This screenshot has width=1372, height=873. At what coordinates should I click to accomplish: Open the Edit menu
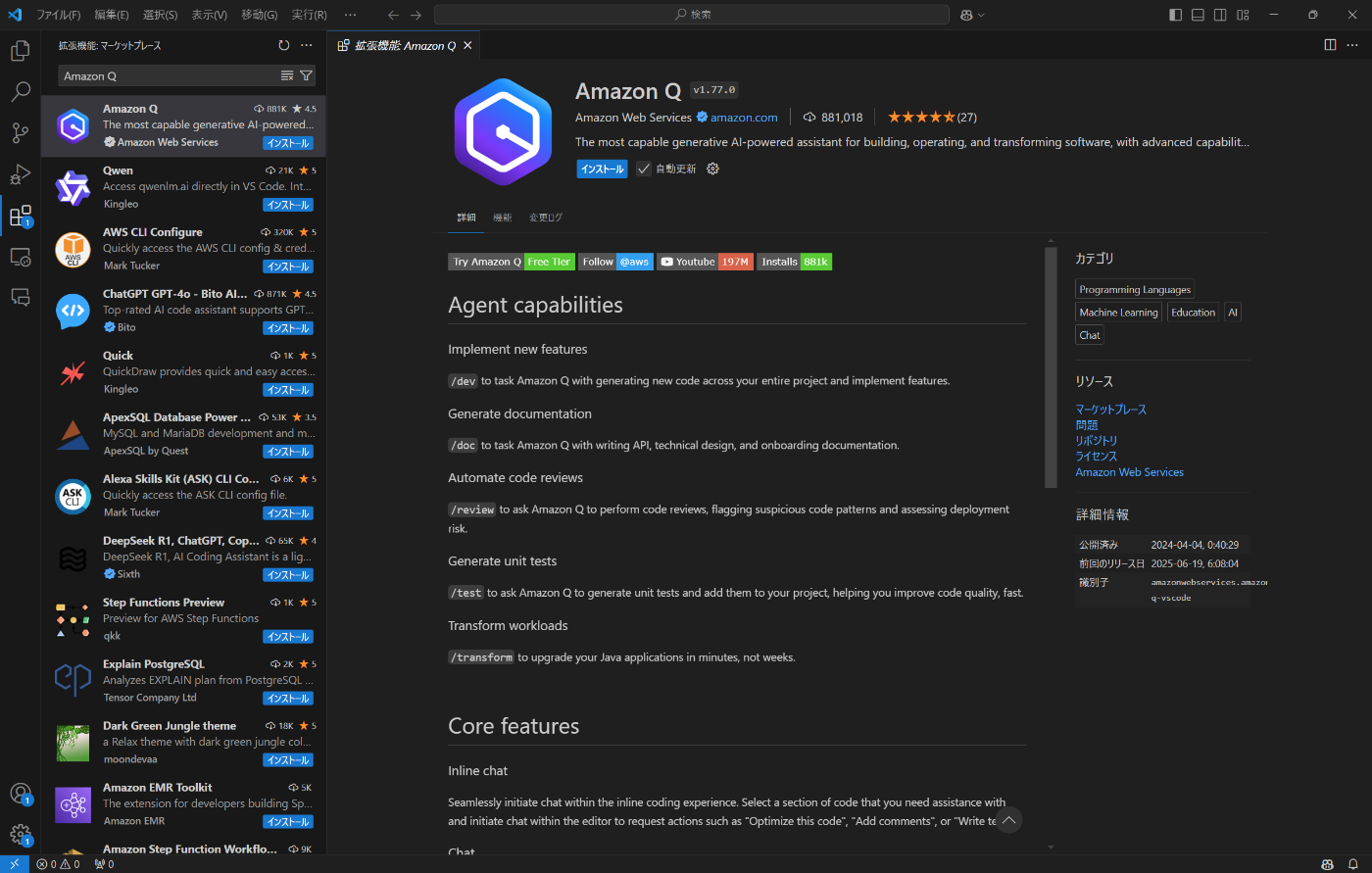112,15
